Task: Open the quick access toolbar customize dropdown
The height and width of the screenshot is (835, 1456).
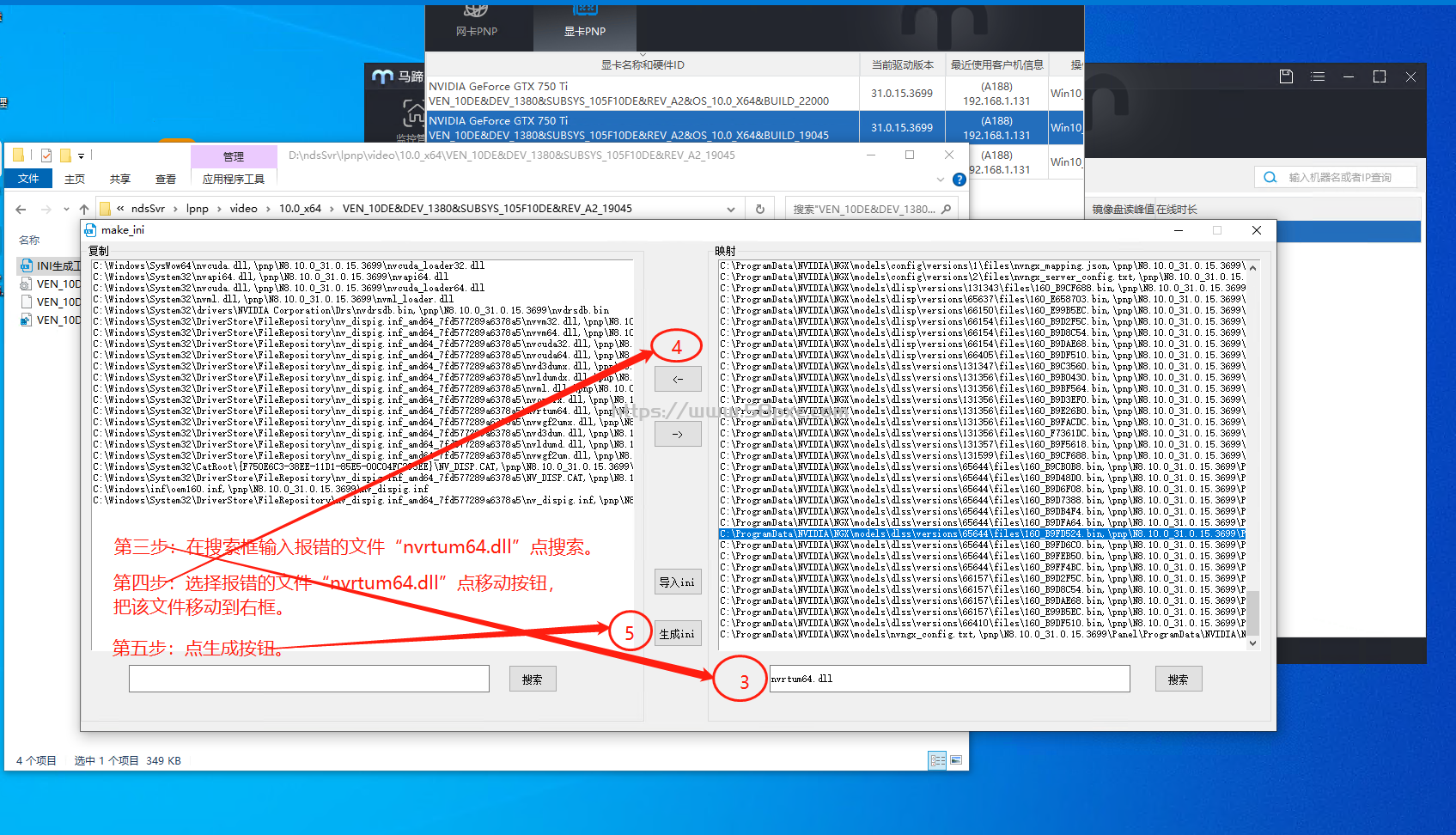Action: [x=82, y=156]
